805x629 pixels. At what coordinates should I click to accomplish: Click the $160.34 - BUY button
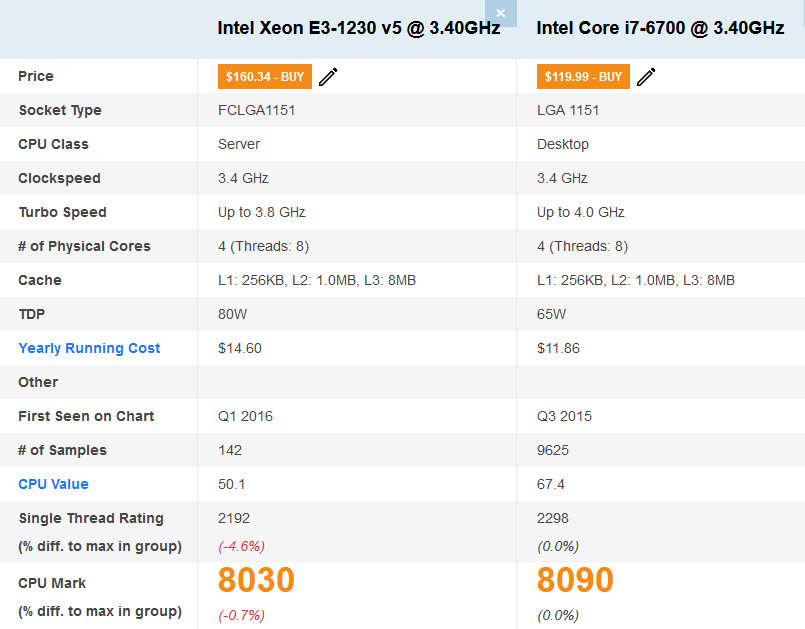click(265, 77)
